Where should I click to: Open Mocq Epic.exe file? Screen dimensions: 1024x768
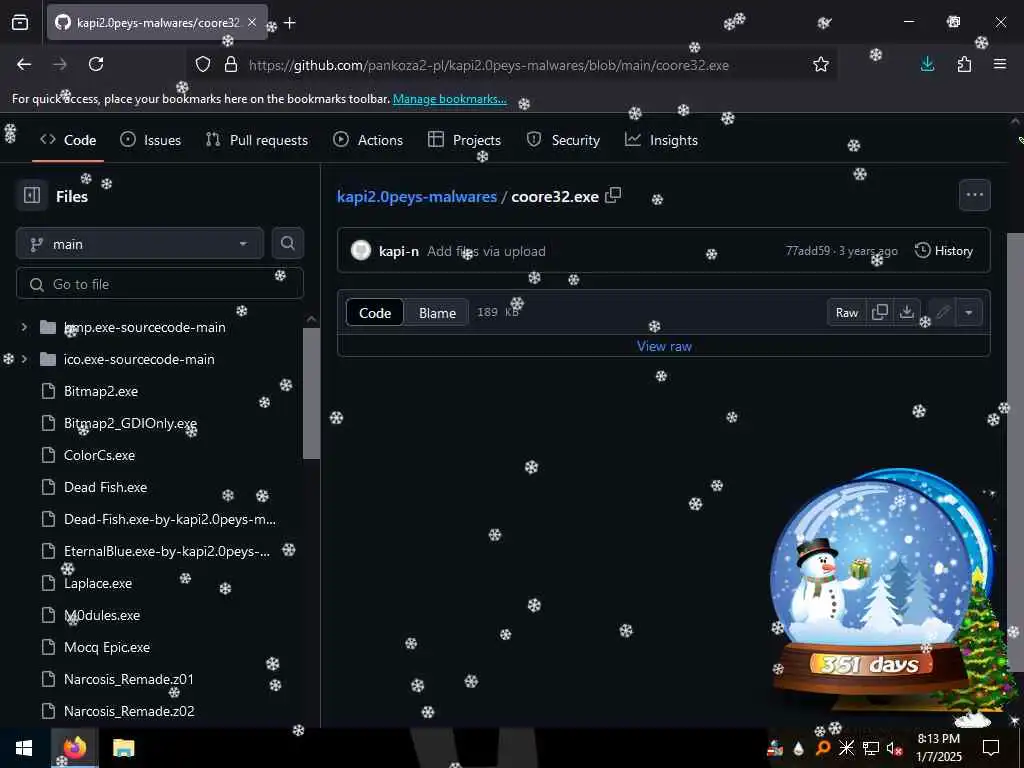[x=106, y=647]
